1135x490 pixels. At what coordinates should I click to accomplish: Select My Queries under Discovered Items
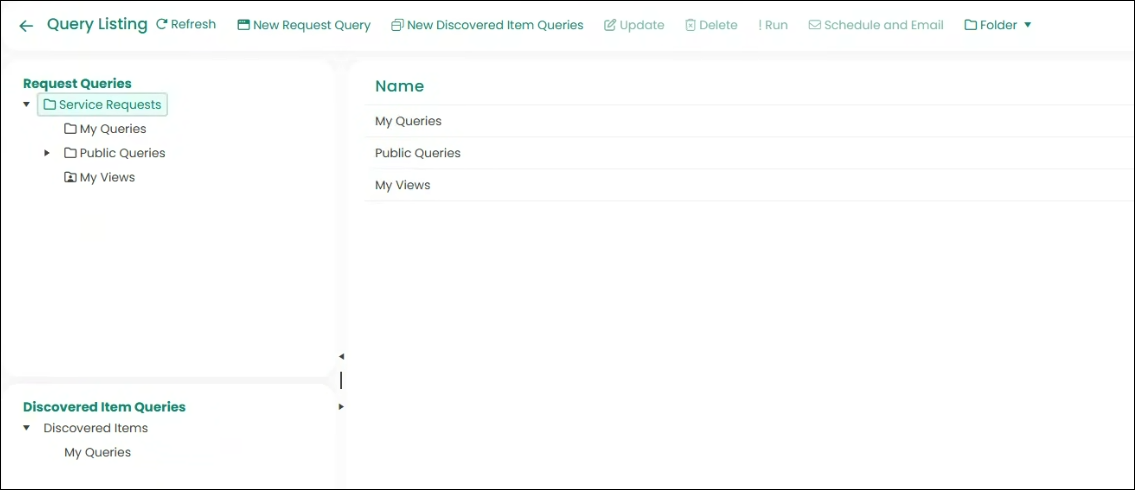click(x=97, y=452)
